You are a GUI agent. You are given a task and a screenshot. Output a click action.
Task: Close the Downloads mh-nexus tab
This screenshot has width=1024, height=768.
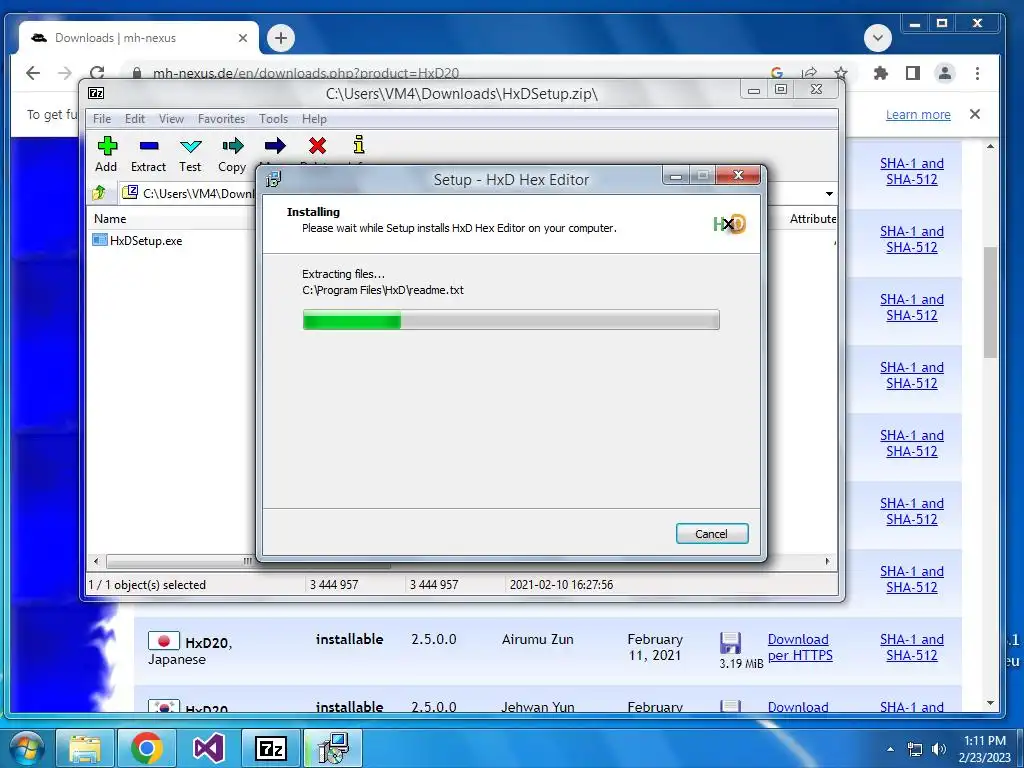pos(243,38)
